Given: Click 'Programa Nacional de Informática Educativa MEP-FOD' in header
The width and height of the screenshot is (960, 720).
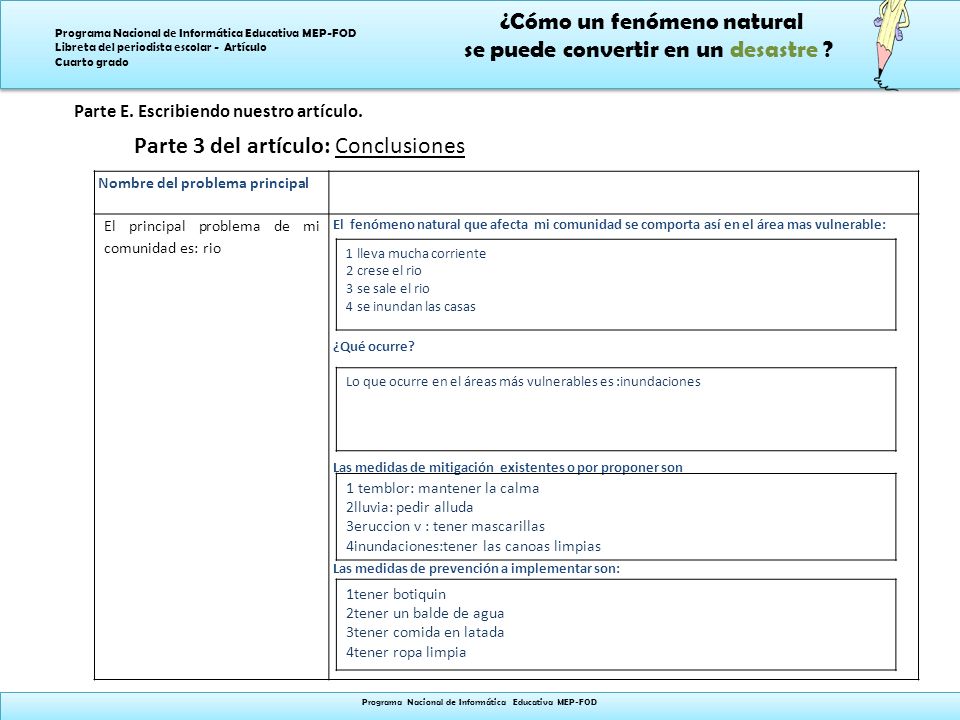Looking at the screenshot, I should click(x=206, y=33).
